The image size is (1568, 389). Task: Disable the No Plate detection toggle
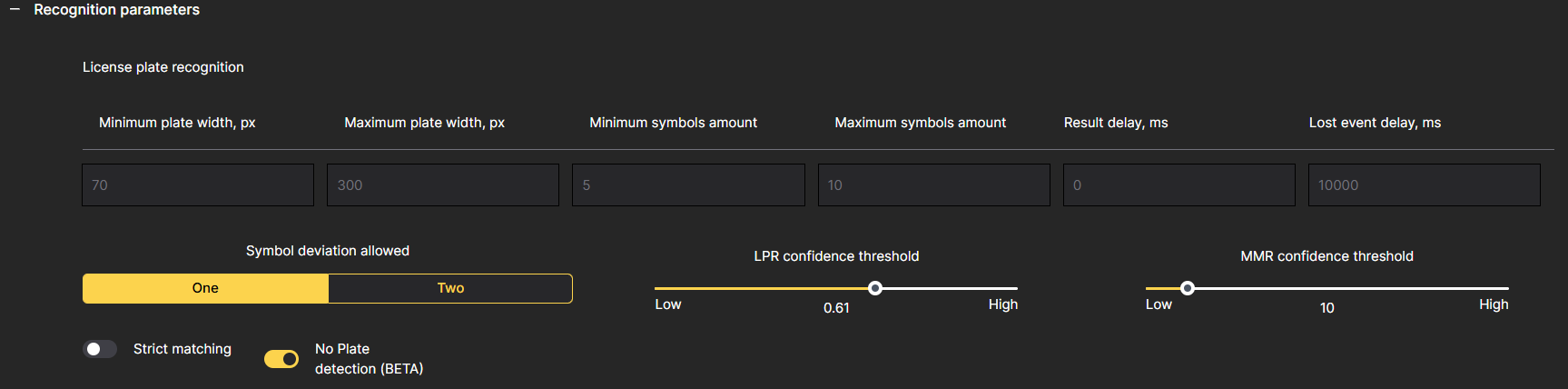pyautogui.click(x=281, y=359)
